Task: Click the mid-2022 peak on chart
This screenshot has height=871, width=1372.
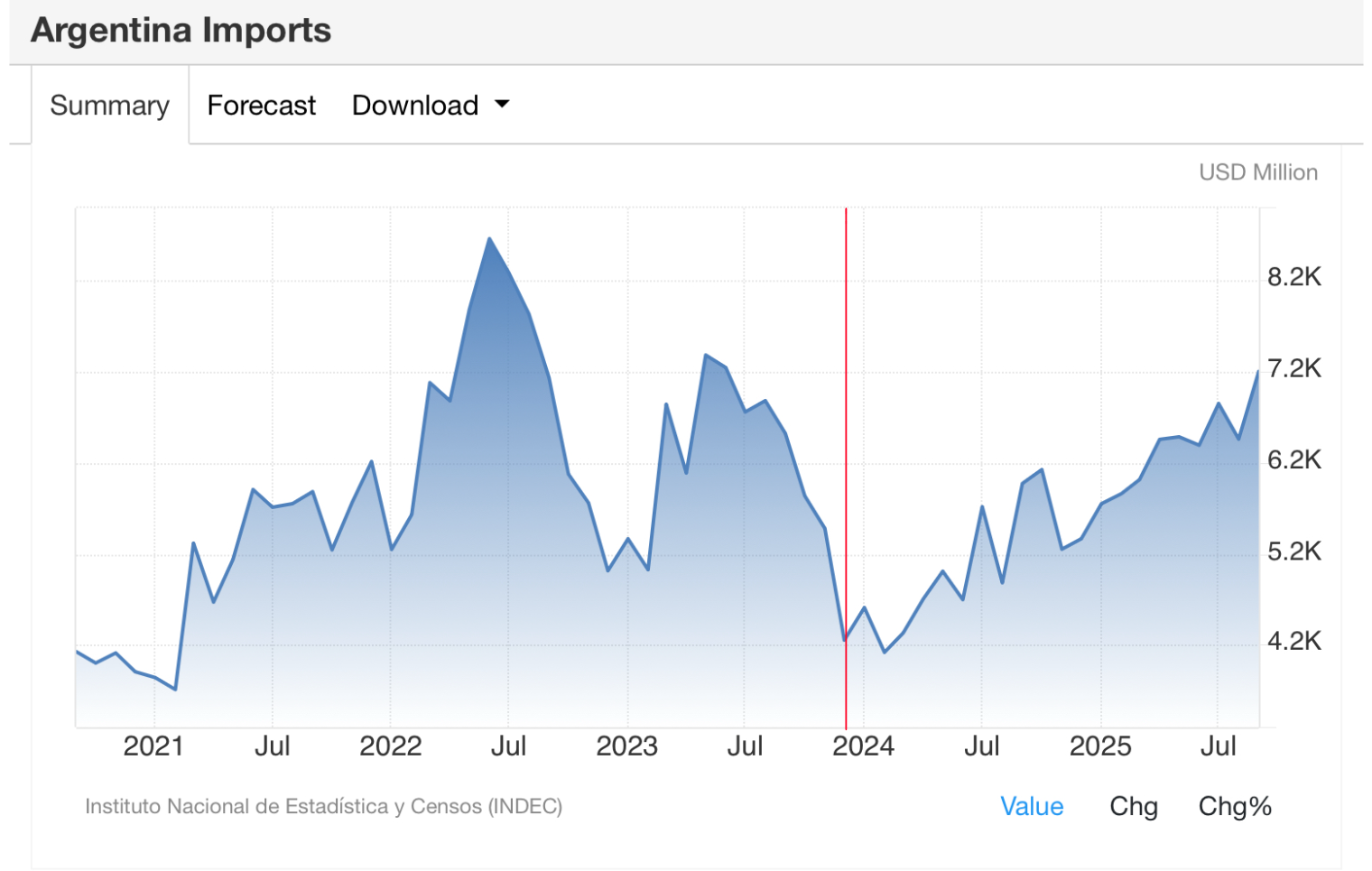Action: (x=489, y=239)
